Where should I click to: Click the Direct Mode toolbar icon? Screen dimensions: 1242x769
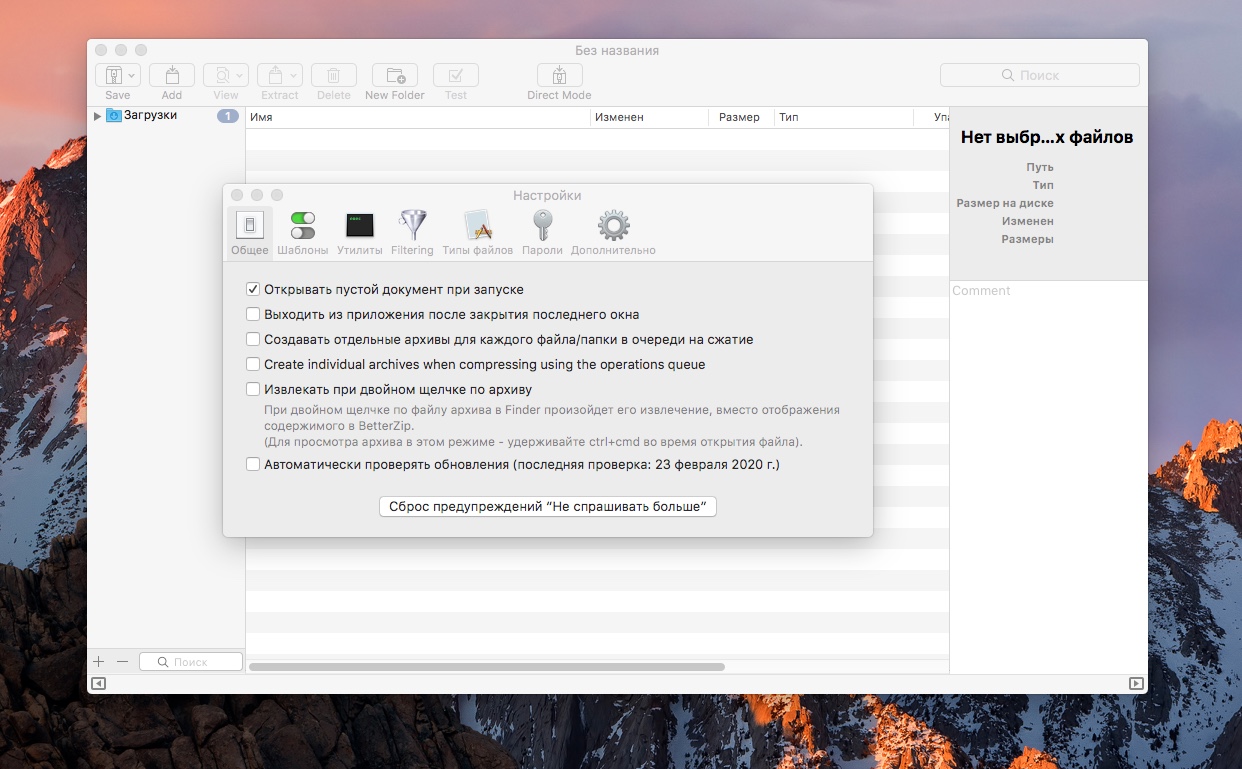click(559, 76)
